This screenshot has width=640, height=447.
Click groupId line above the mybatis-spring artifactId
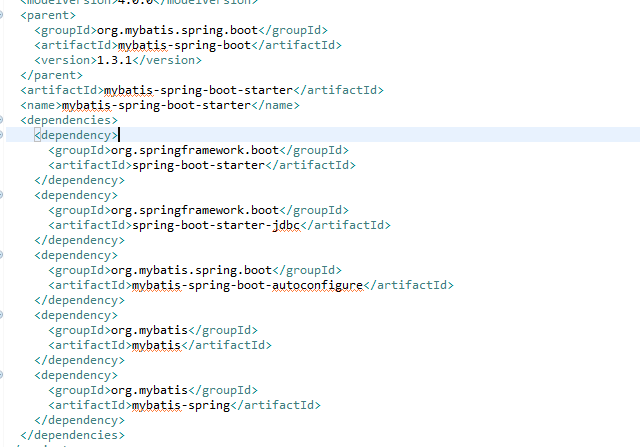tap(153, 390)
